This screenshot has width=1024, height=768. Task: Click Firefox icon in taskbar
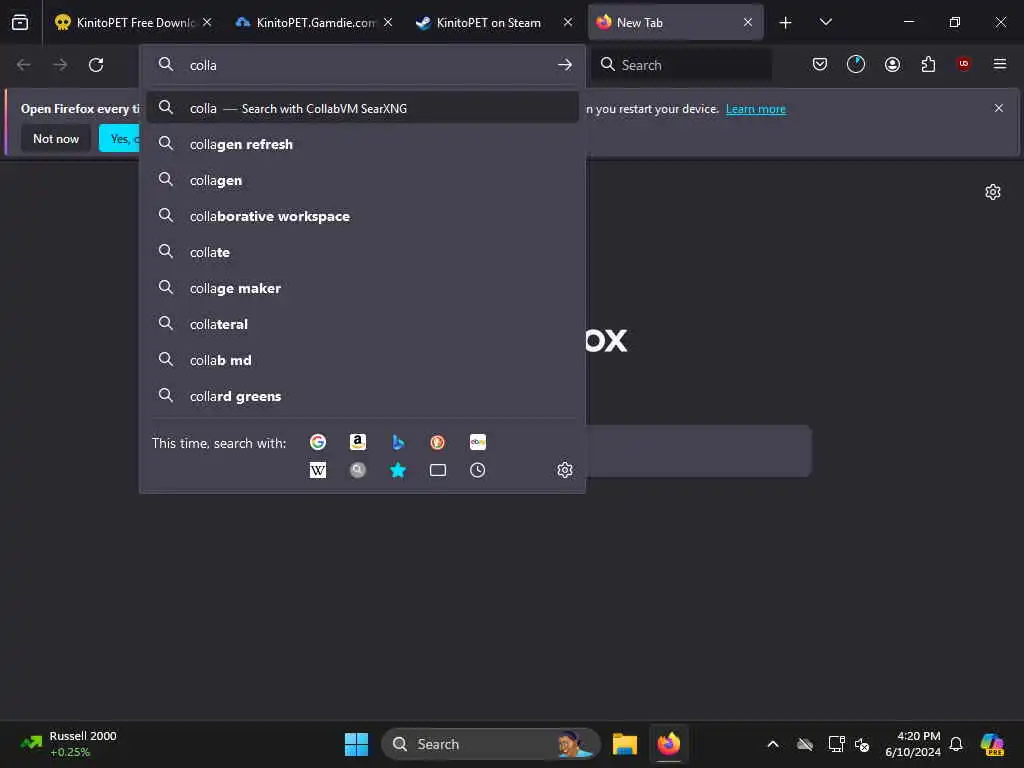[x=669, y=744]
